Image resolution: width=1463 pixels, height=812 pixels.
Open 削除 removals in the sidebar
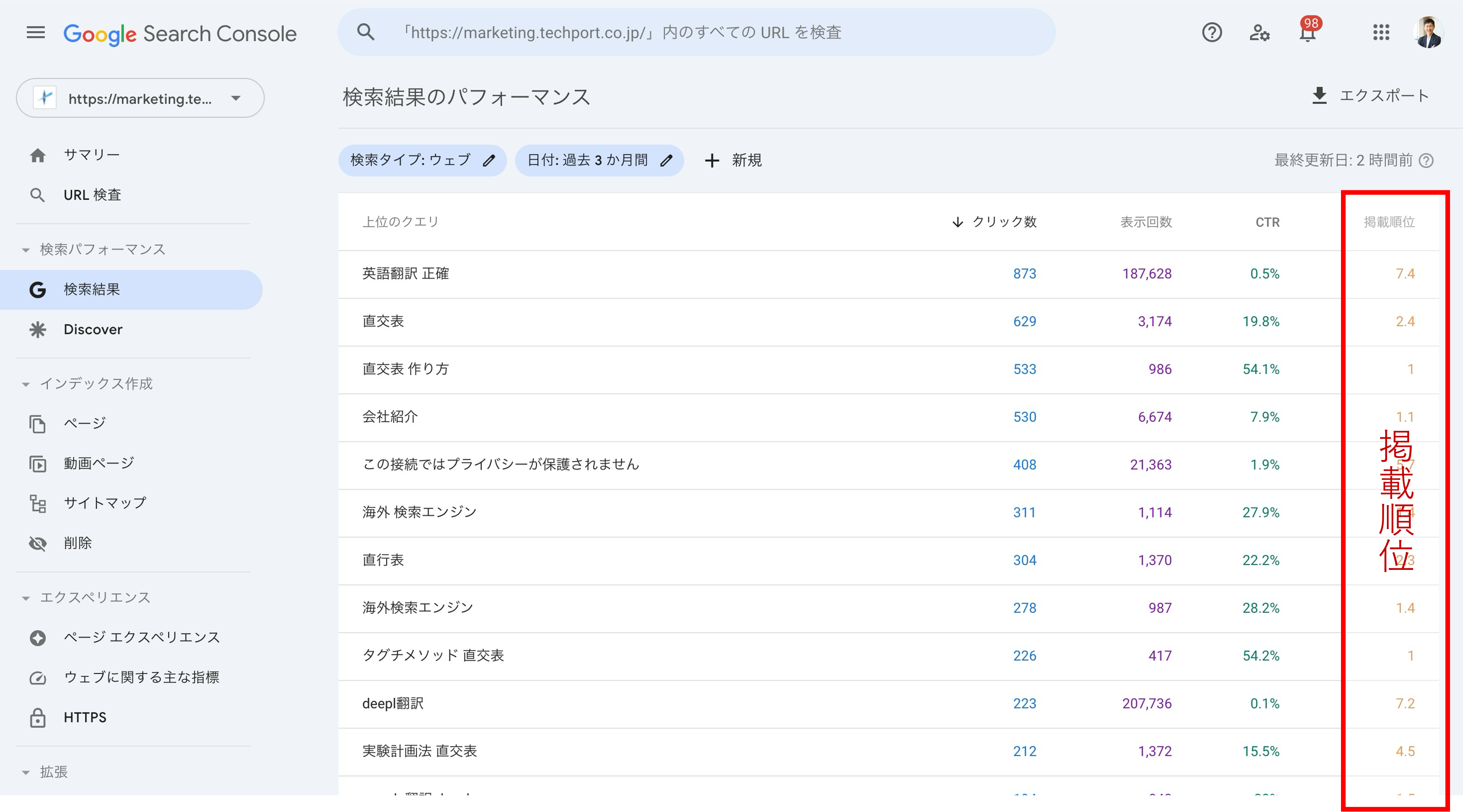(131, 543)
